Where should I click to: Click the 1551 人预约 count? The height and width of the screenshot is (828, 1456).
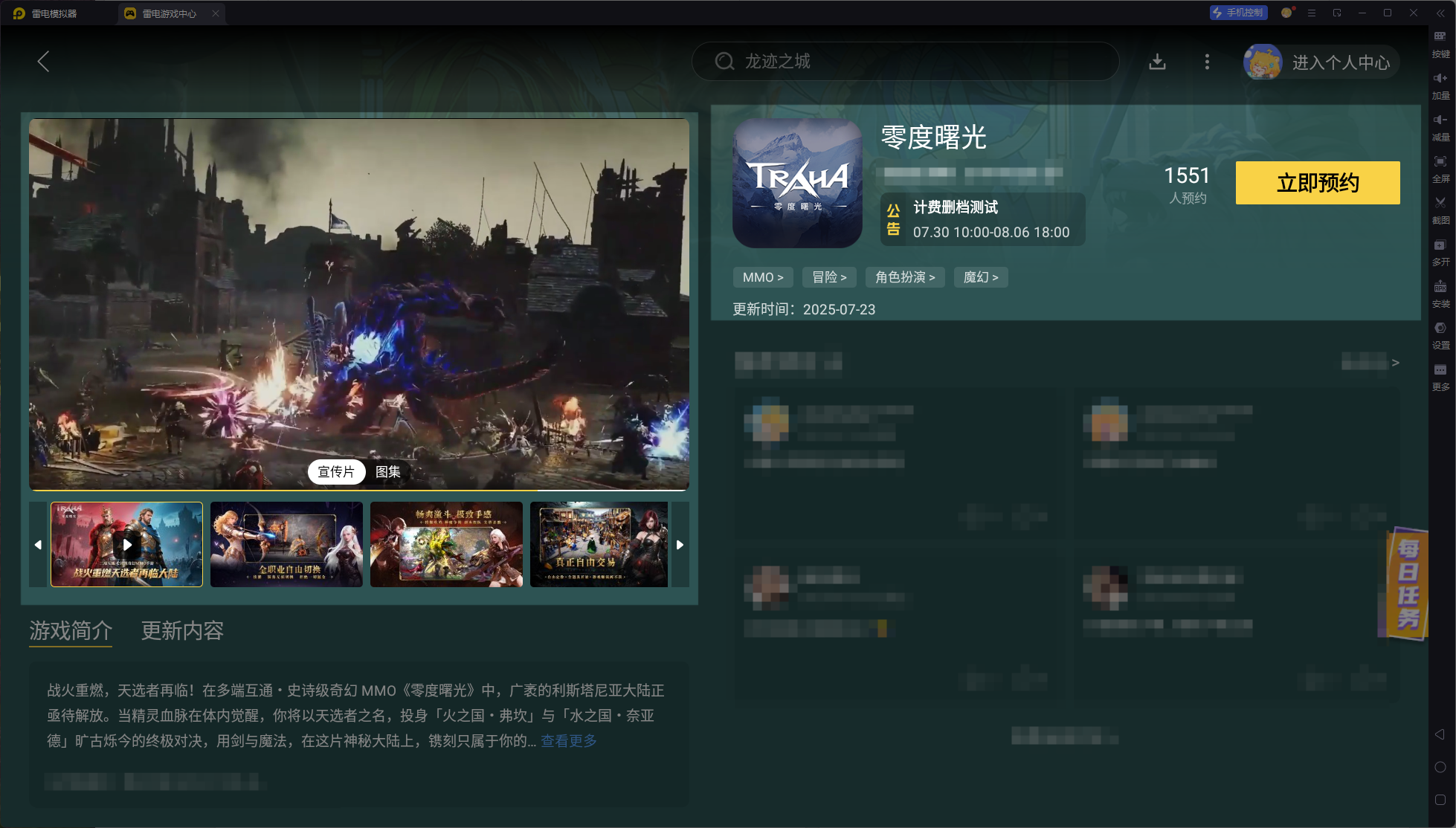[1187, 184]
